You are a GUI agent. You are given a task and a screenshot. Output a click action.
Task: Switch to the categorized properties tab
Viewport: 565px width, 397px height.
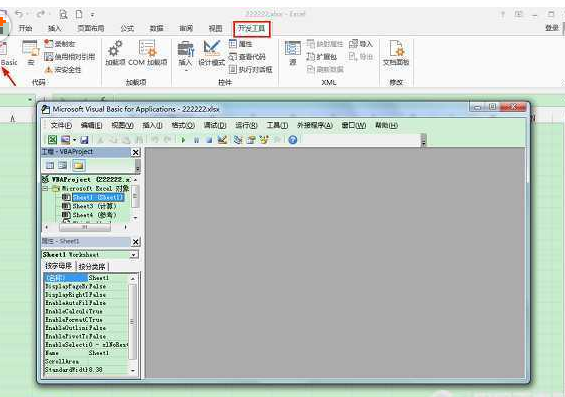coord(92,267)
